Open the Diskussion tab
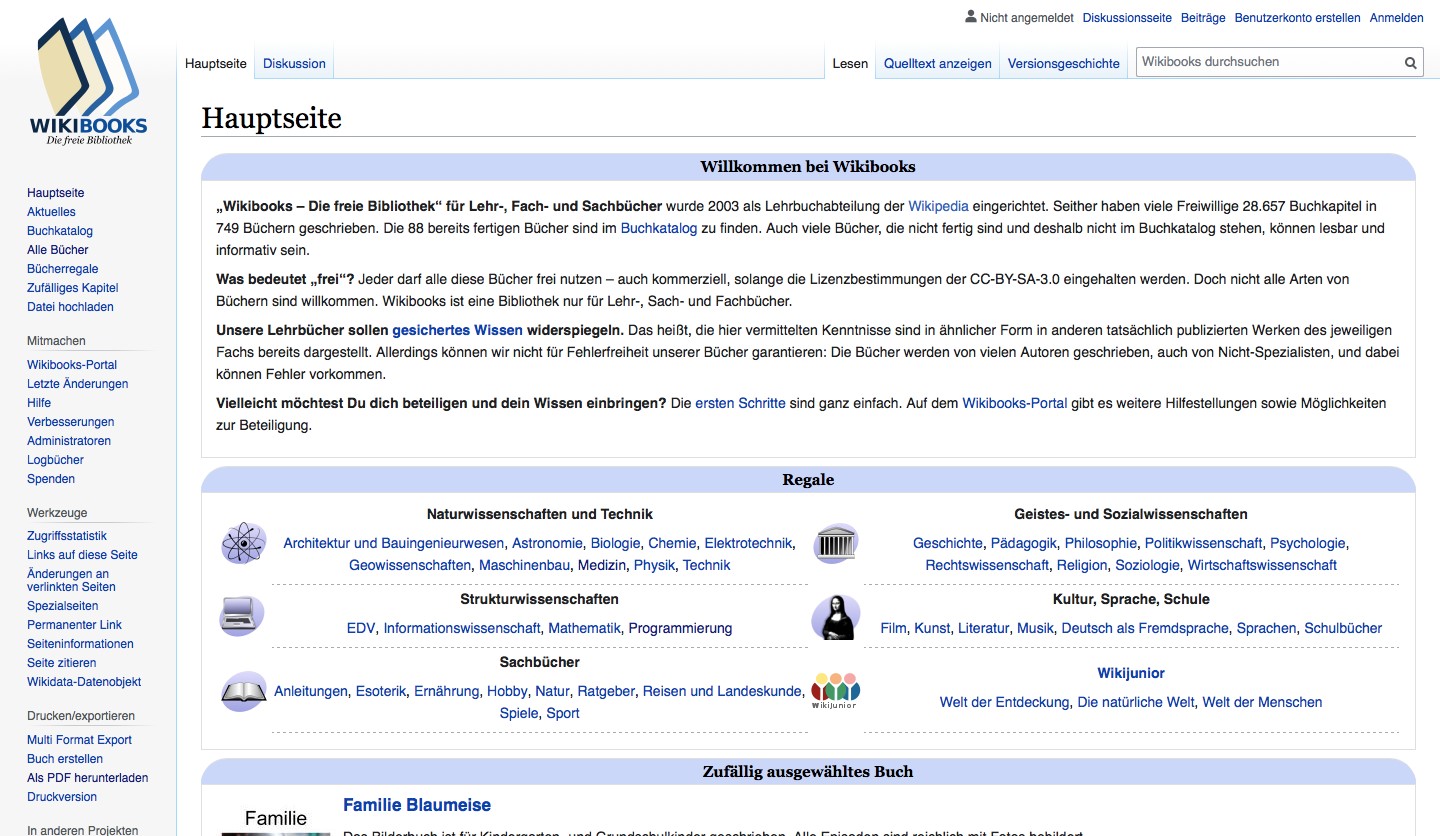The height and width of the screenshot is (836, 1440). pyautogui.click(x=294, y=63)
